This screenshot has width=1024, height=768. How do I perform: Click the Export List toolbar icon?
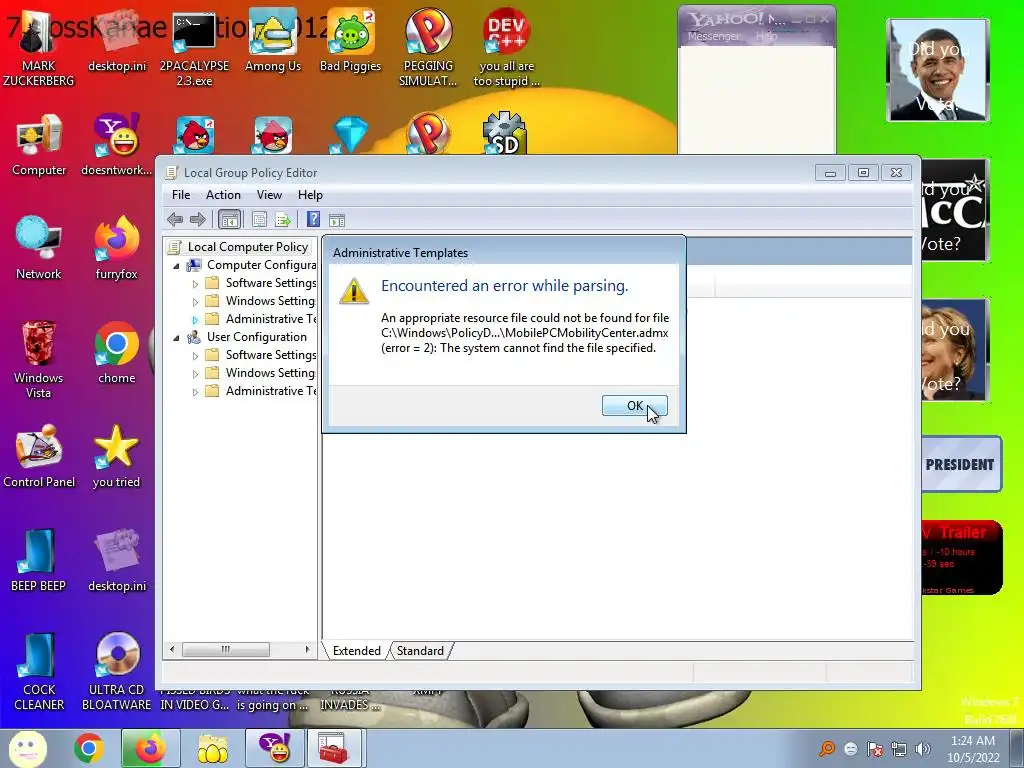[283, 219]
